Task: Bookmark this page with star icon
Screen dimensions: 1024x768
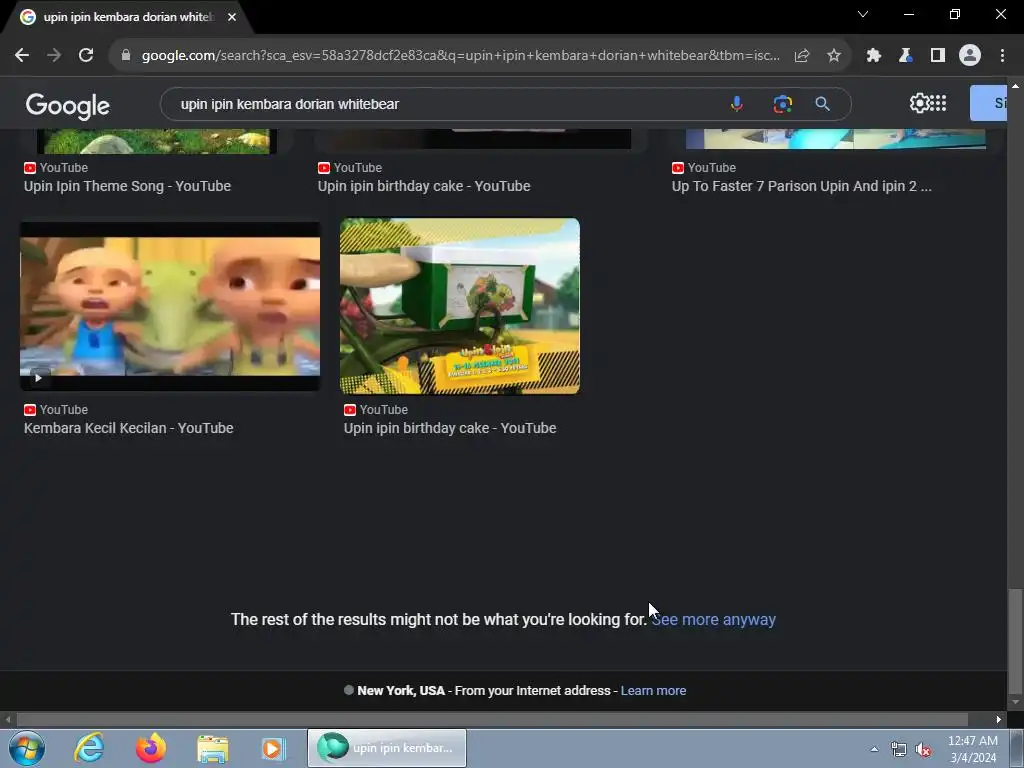Action: point(833,56)
